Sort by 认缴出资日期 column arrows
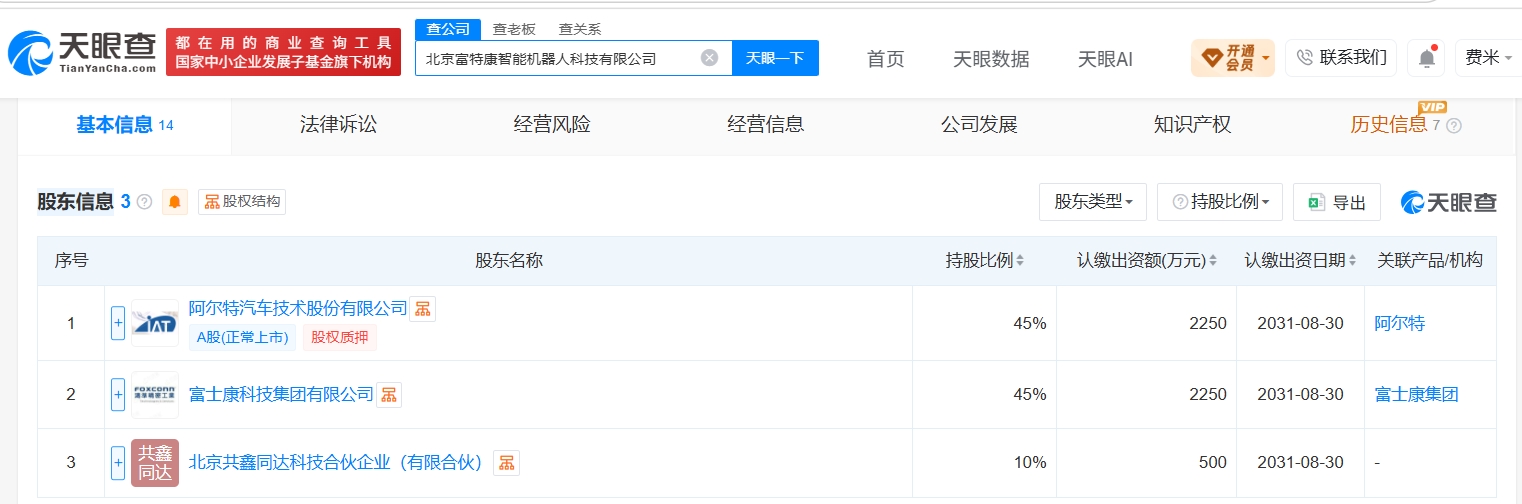Screen dimensions: 1522x504 click(1352, 261)
